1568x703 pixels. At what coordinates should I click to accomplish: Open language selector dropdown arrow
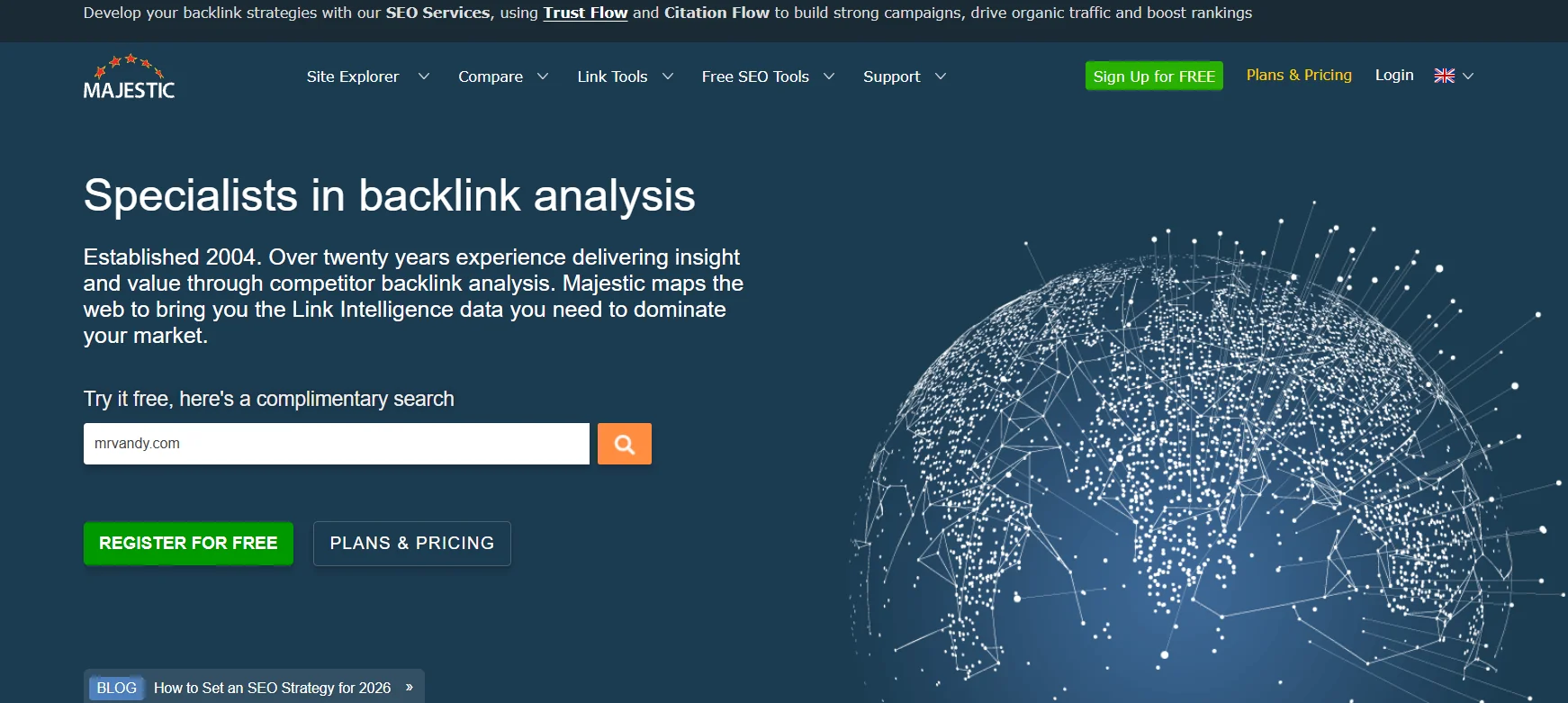click(1468, 76)
